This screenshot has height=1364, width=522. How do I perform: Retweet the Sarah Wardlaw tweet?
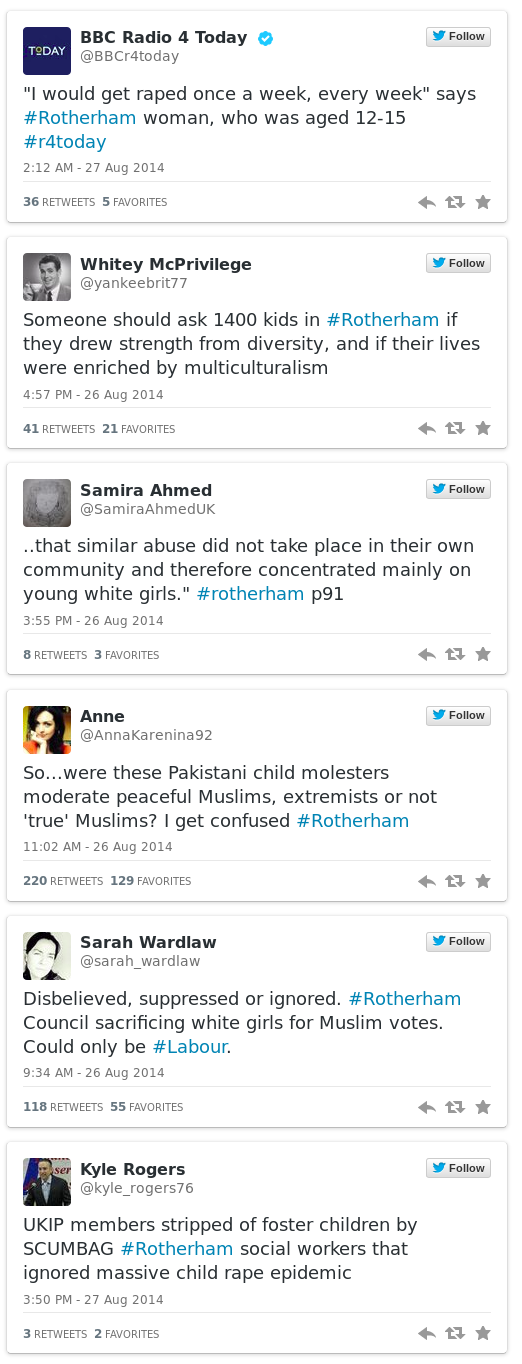pos(455,1107)
